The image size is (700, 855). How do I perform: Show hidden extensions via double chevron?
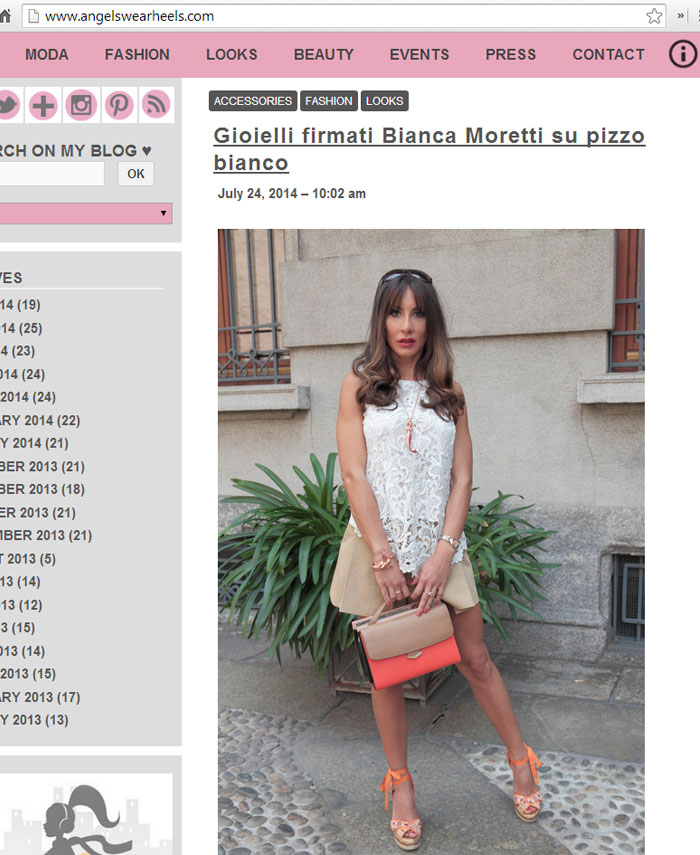pos(680,16)
